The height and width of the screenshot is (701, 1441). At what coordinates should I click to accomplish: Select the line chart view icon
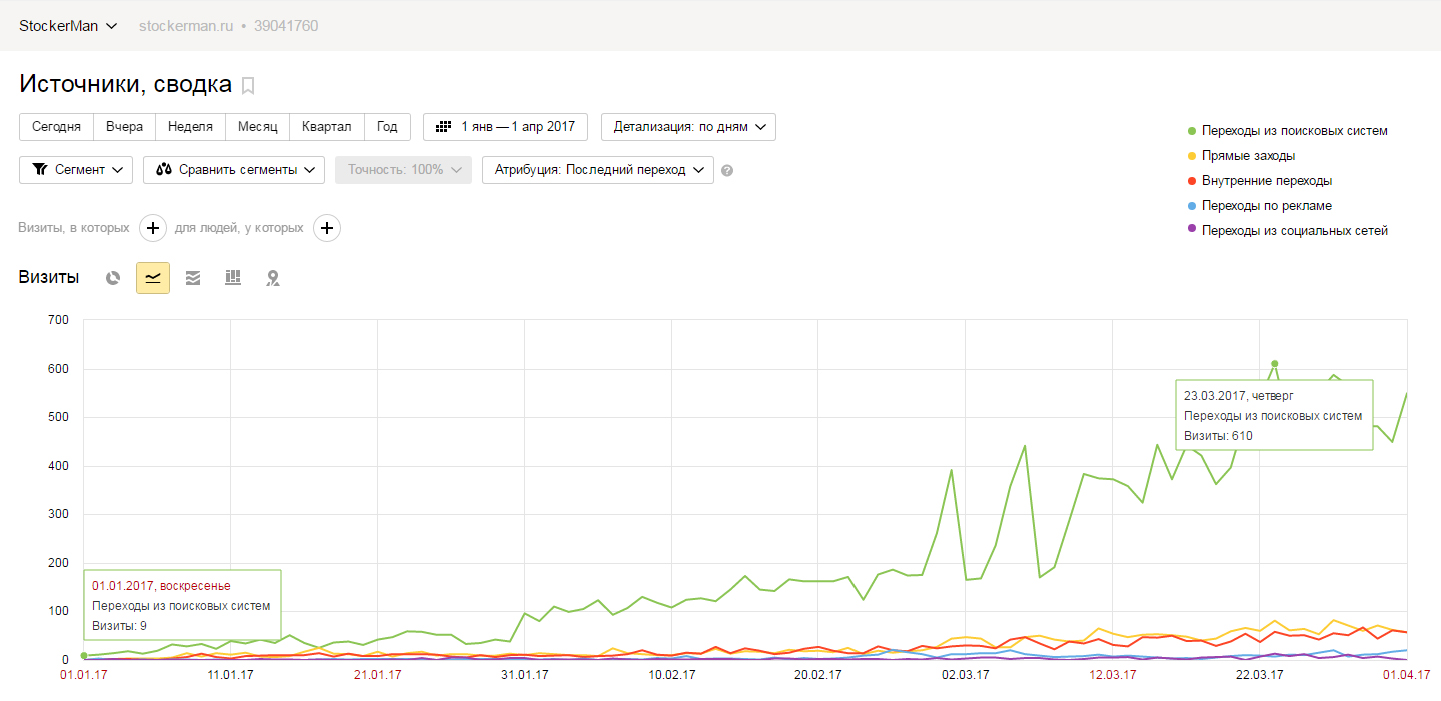click(x=153, y=278)
